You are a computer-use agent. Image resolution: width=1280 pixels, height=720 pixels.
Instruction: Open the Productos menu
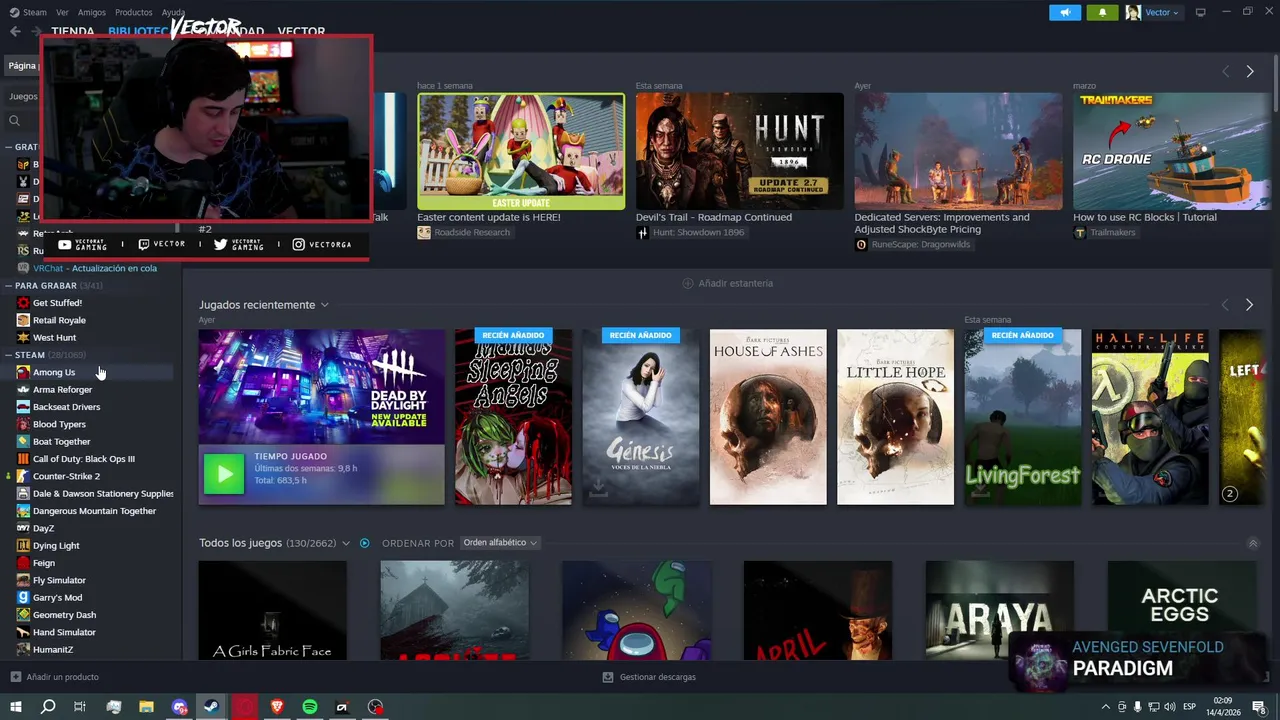point(134,12)
